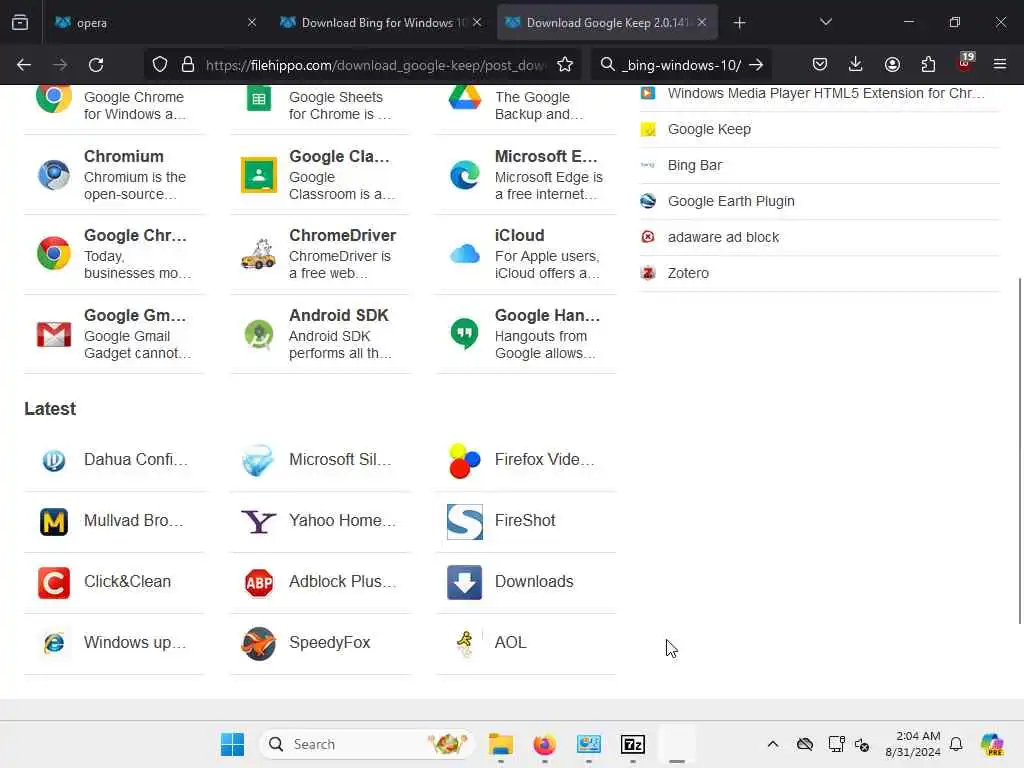
Task: Close the Download Bing tab
Action: click(477, 22)
